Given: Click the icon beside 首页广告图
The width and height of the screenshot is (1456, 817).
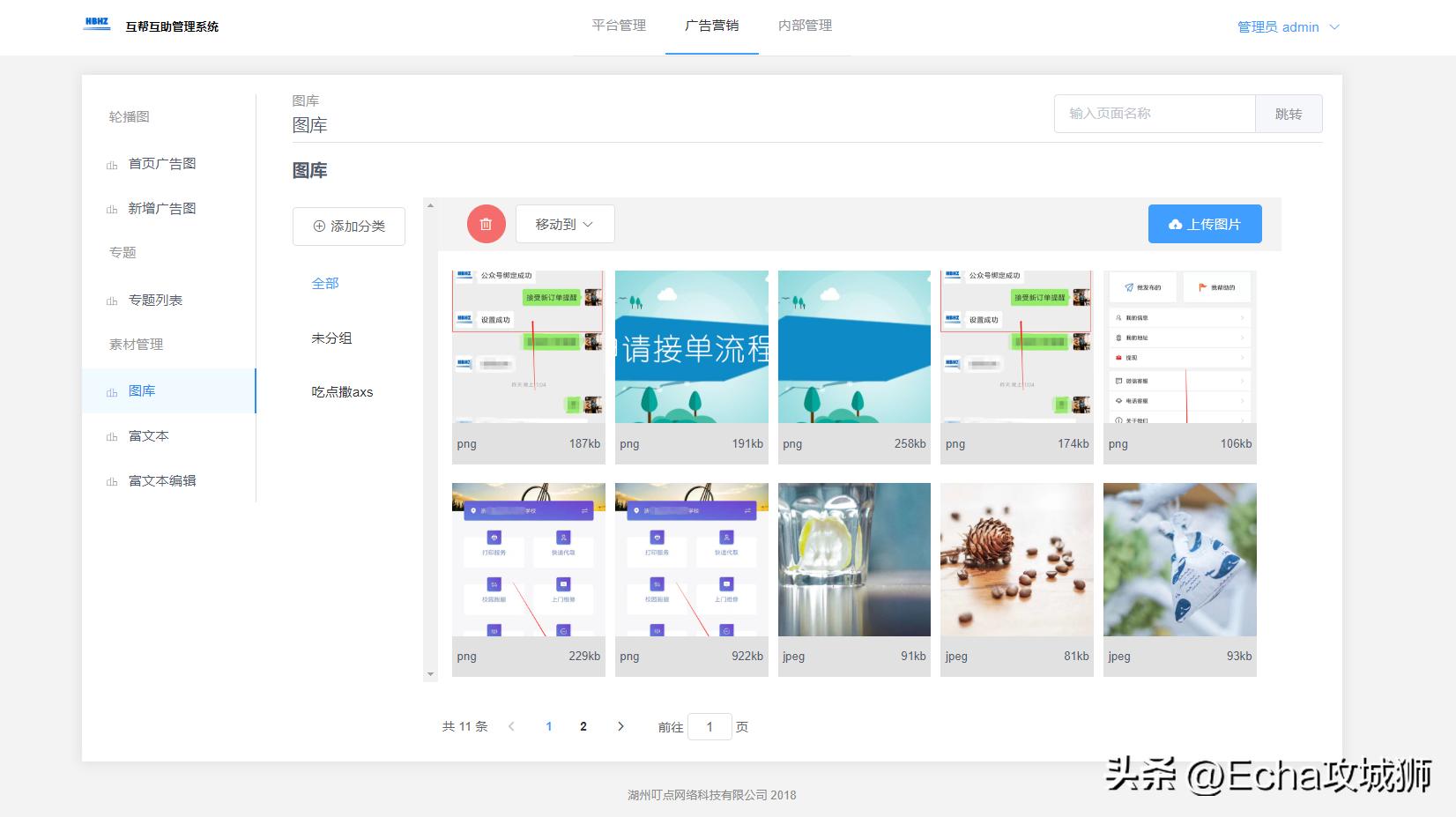Looking at the screenshot, I should 112,163.
